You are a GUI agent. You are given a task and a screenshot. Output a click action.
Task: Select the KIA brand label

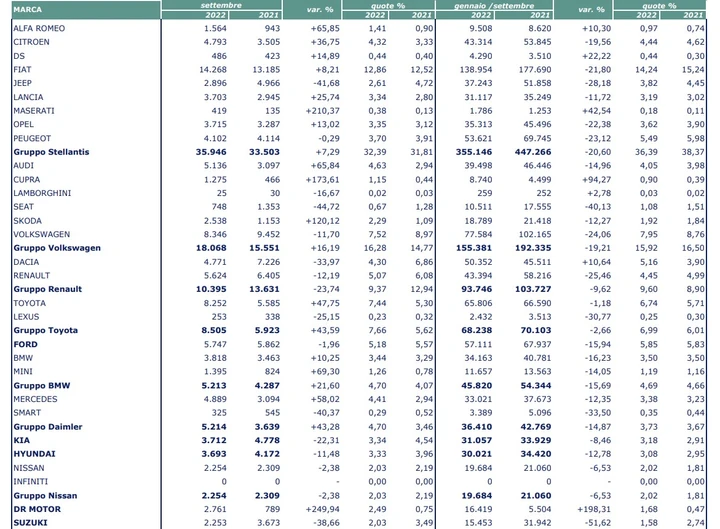(x=22, y=440)
